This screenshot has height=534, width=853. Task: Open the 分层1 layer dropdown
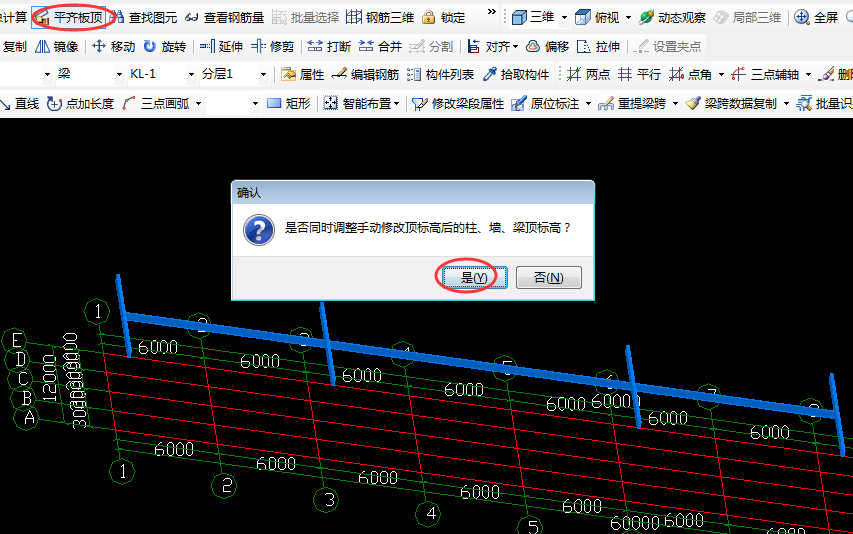click(263, 74)
